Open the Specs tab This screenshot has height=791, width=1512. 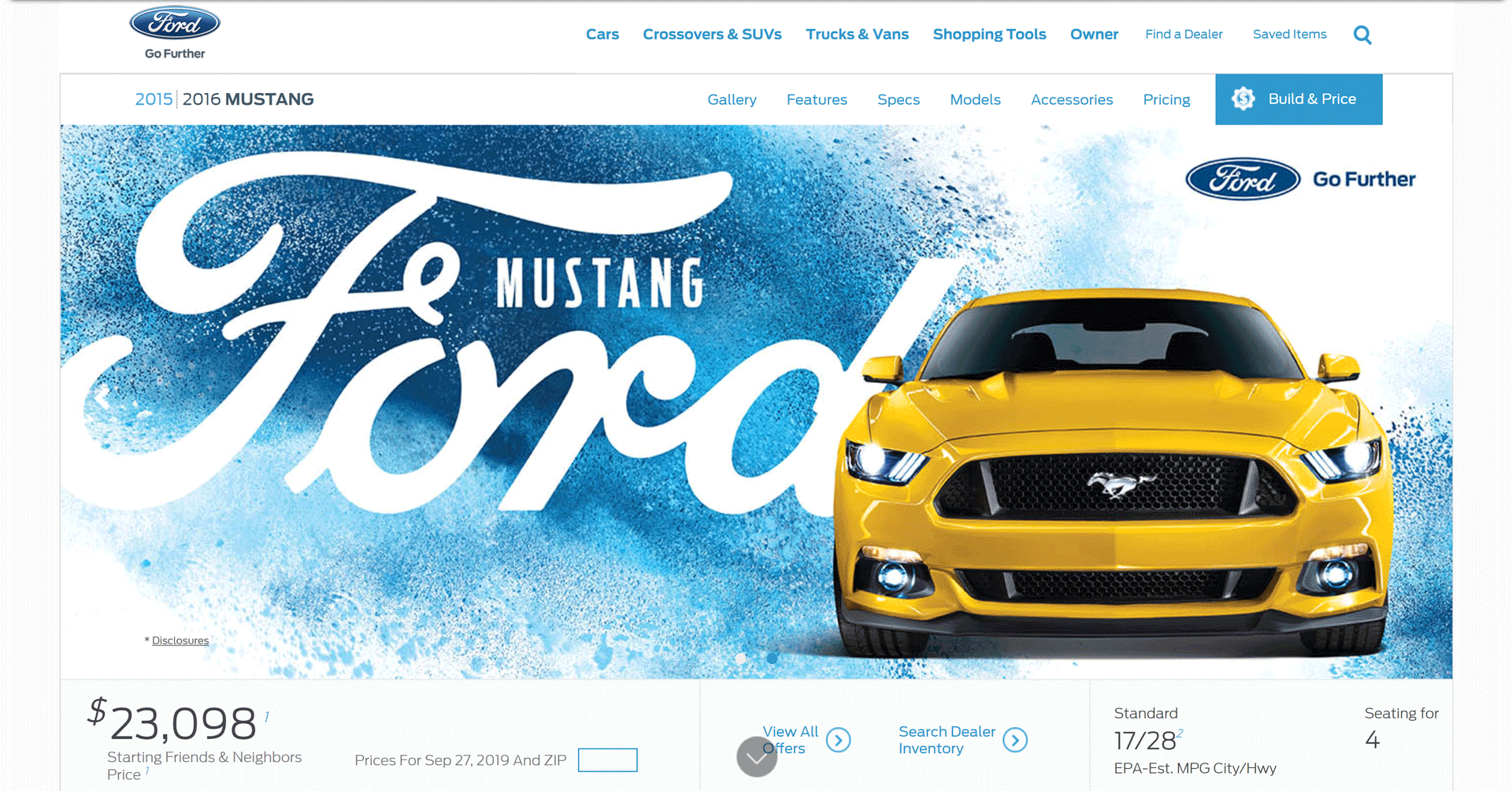tap(899, 100)
